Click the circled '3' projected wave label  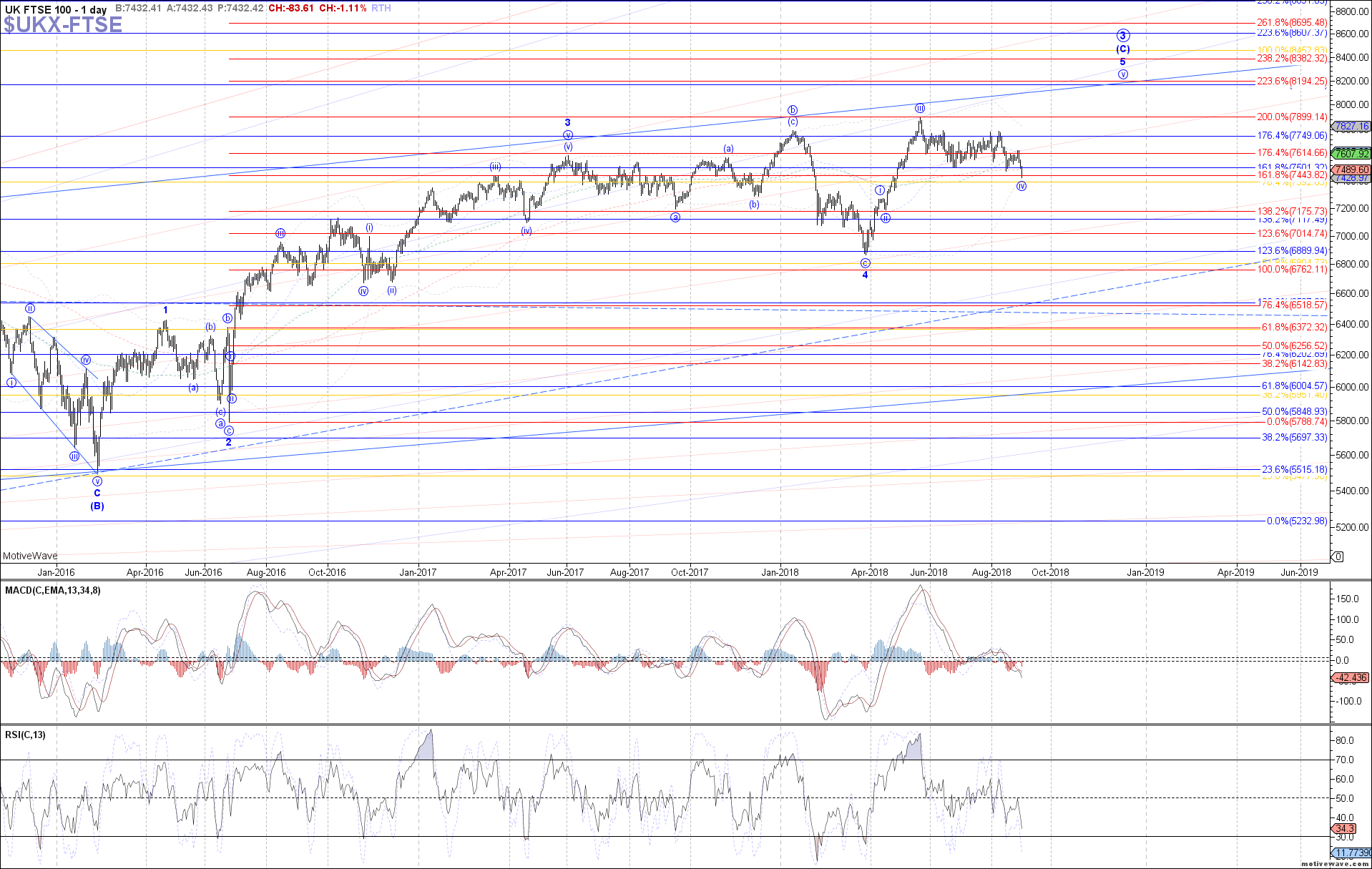pos(1123,36)
